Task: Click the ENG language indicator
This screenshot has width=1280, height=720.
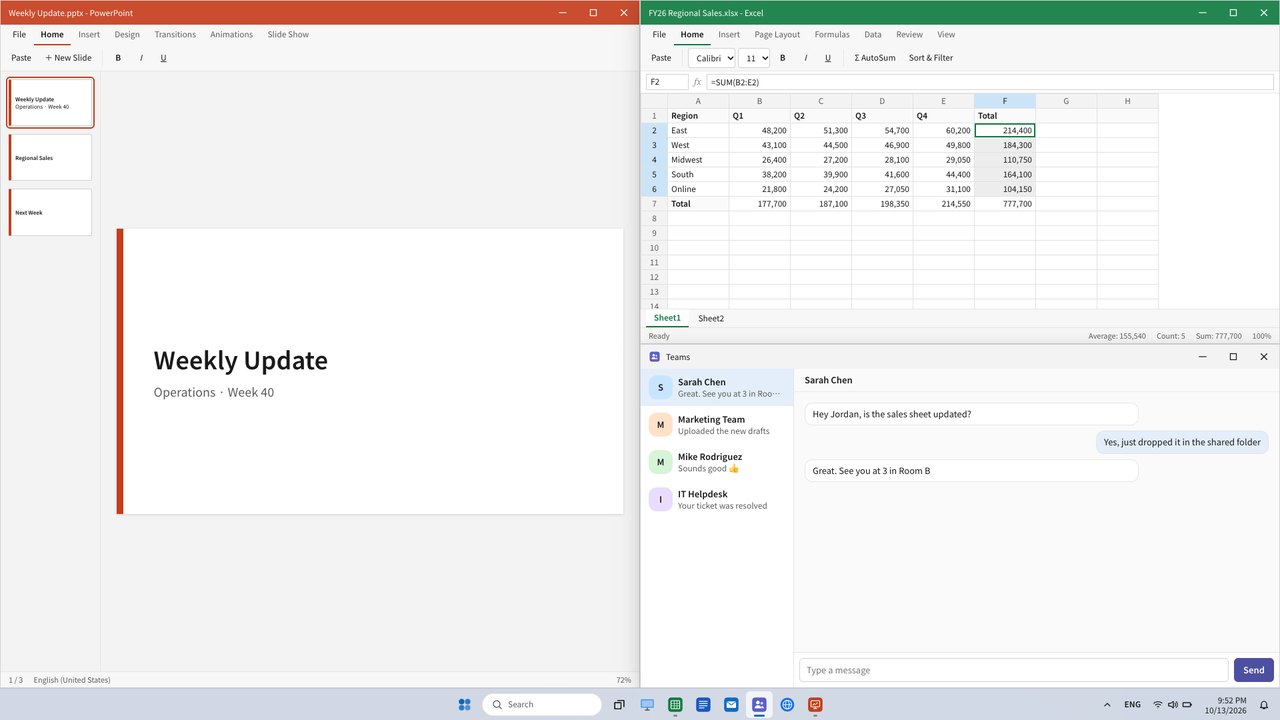Action: click(x=1132, y=705)
